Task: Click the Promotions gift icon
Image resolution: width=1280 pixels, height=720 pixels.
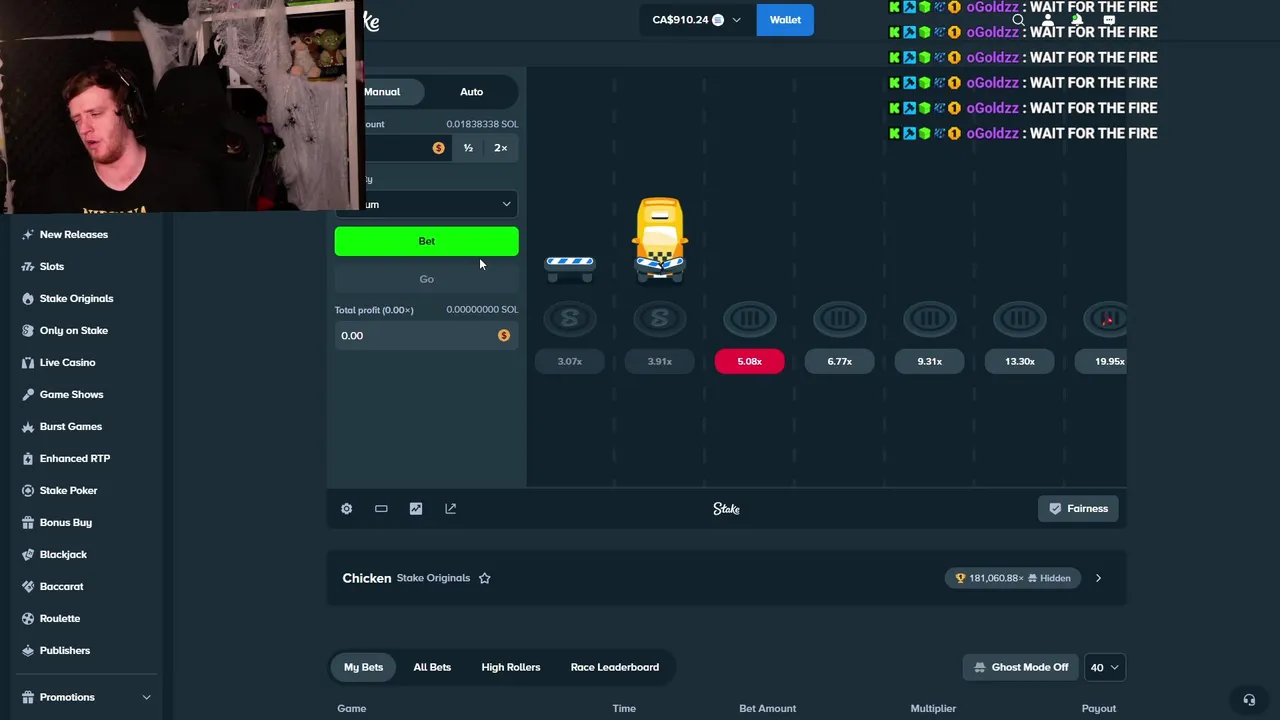Action: point(28,697)
